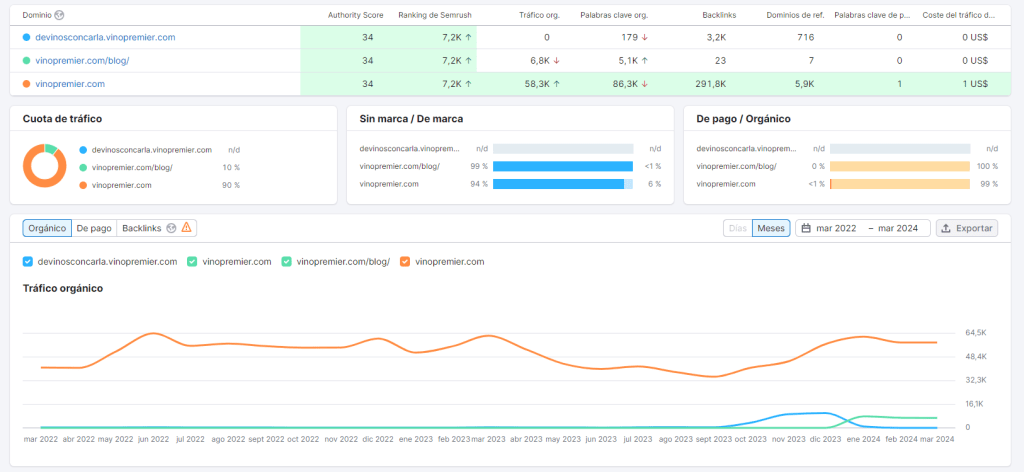Viewport: 1024px width, 472px height.
Task: Click the 3,2K backlinks value
Action: (x=716, y=38)
